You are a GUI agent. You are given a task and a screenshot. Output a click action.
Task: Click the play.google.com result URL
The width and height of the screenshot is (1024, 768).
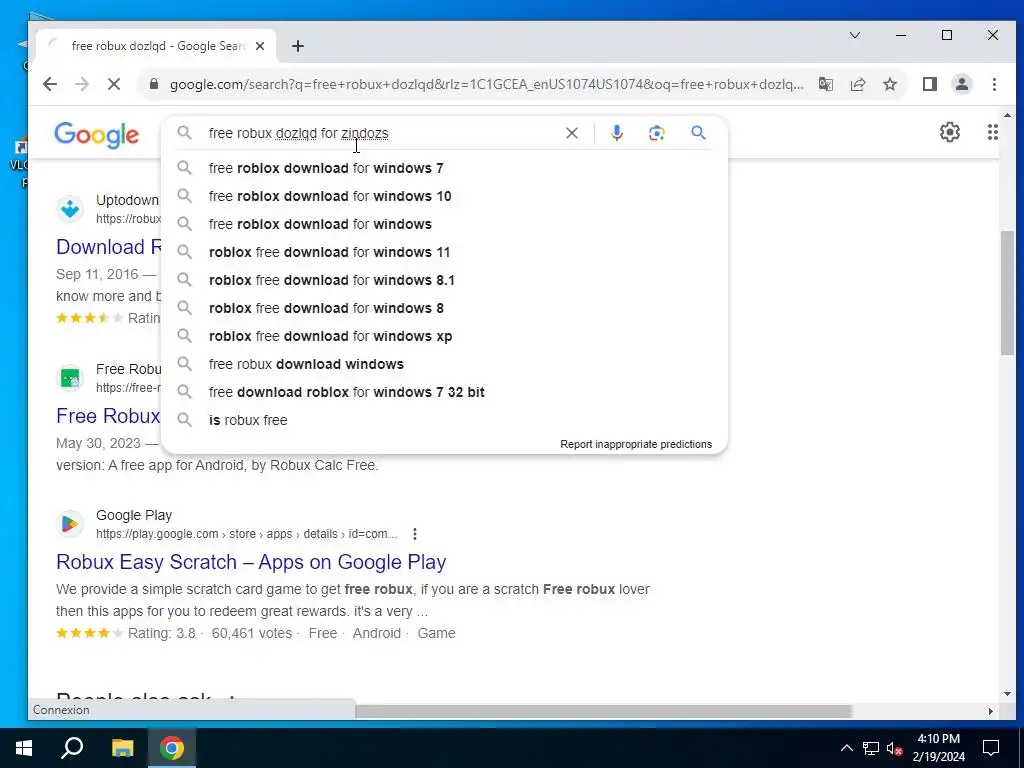(x=246, y=534)
